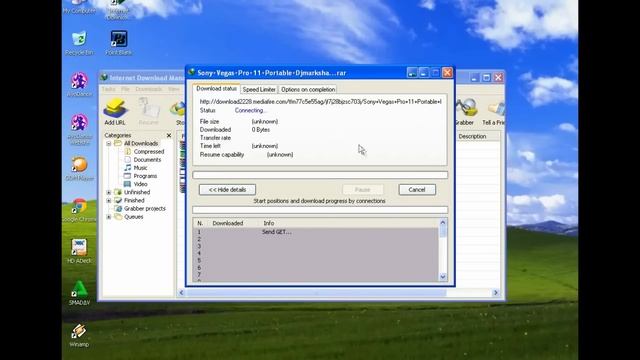Select Grabber projects in category tree
This screenshot has width=640, height=360.
click(x=144, y=209)
